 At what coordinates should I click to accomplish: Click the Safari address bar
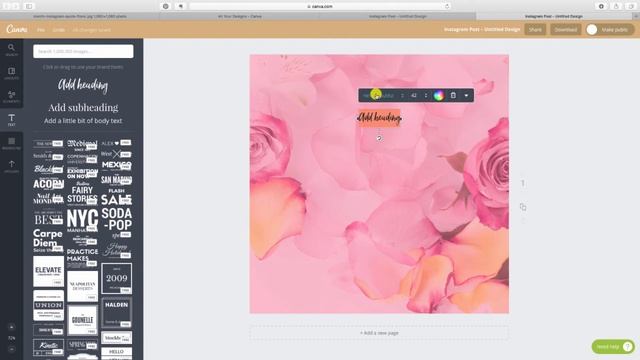[x=320, y=6]
